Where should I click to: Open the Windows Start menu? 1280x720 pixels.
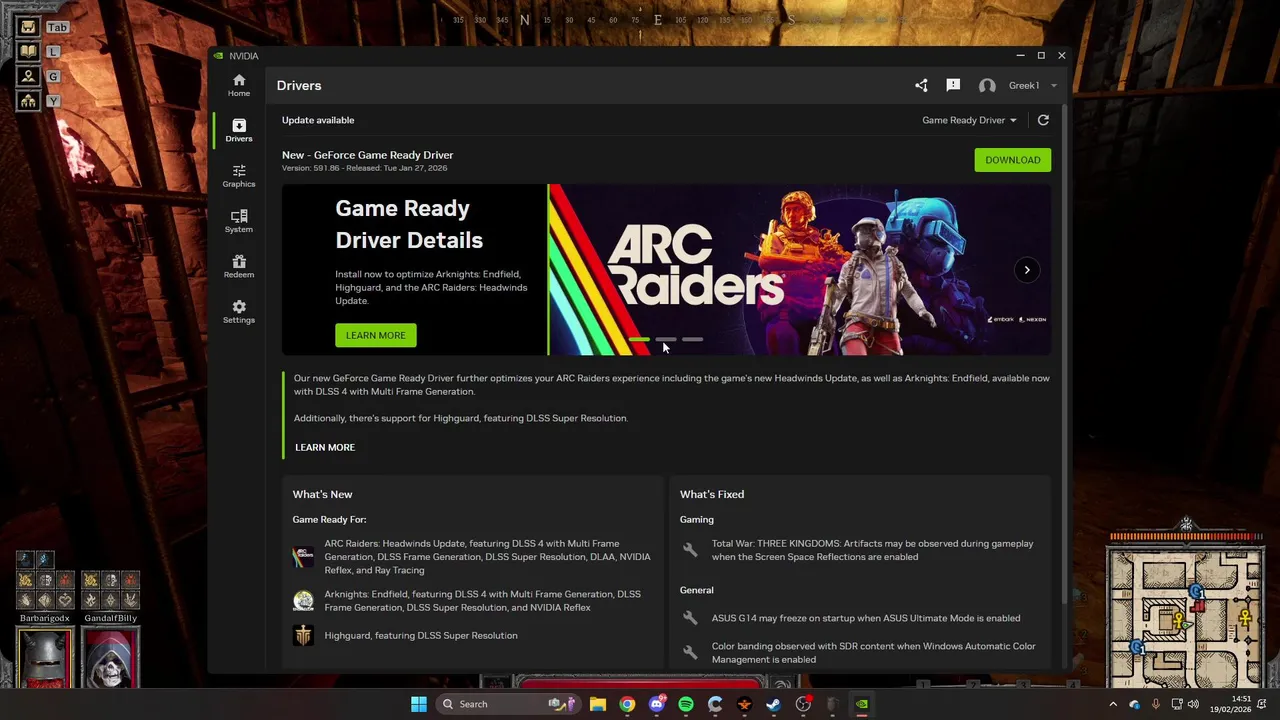[x=419, y=704]
